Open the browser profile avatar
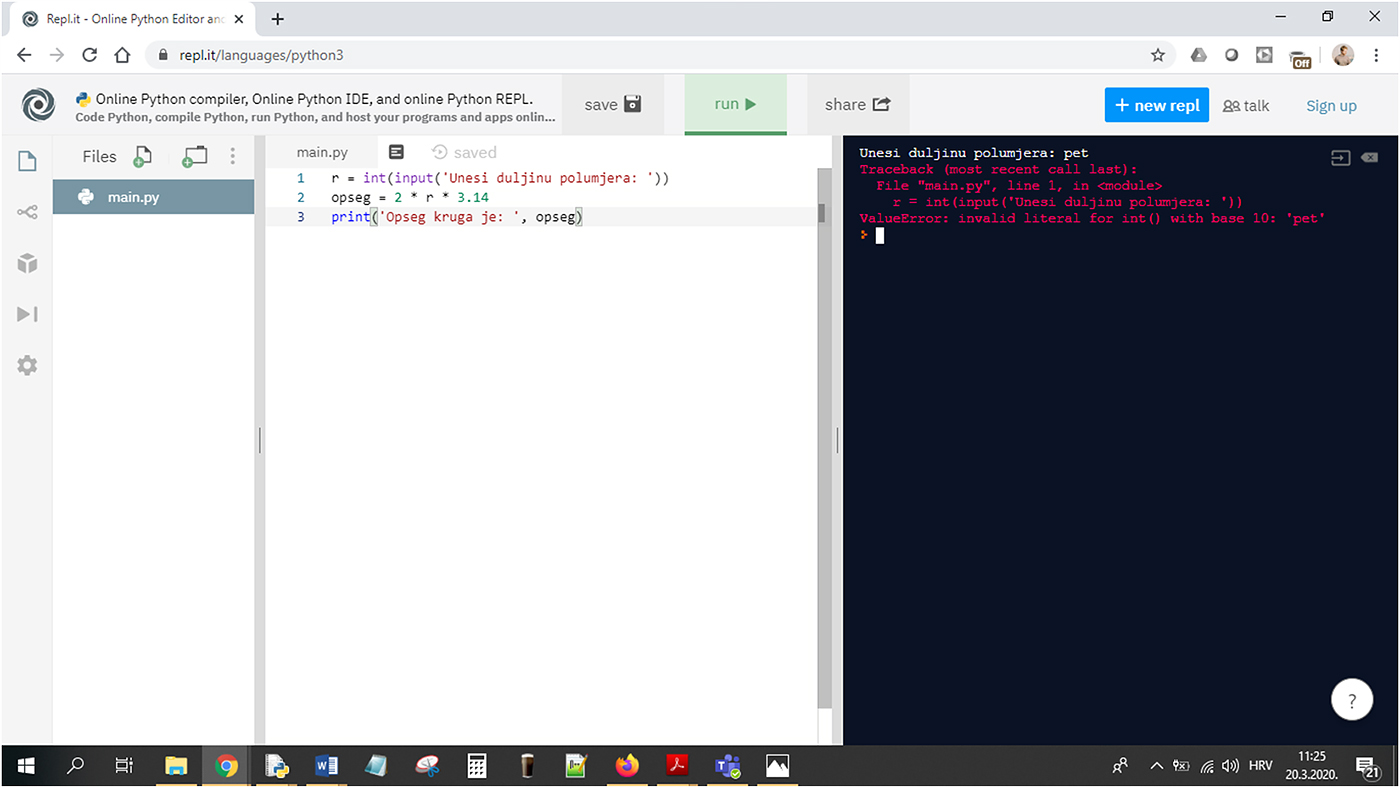The image size is (1400, 787). (1343, 55)
